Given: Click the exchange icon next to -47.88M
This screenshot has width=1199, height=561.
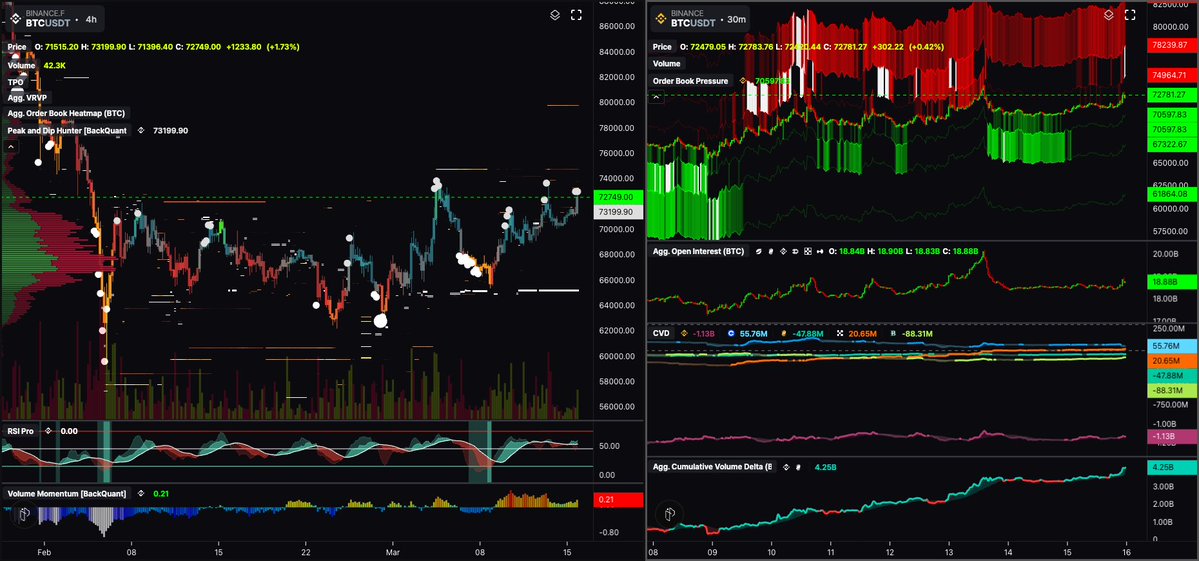Looking at the screenshot, I should point(784,333).
